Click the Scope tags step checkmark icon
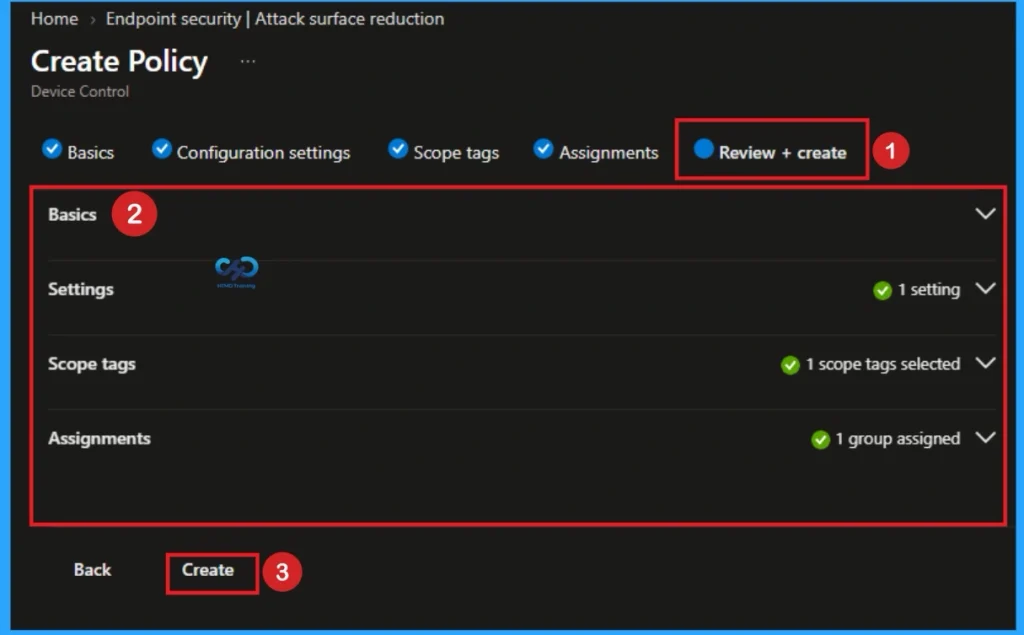 (x=398, y=149)
